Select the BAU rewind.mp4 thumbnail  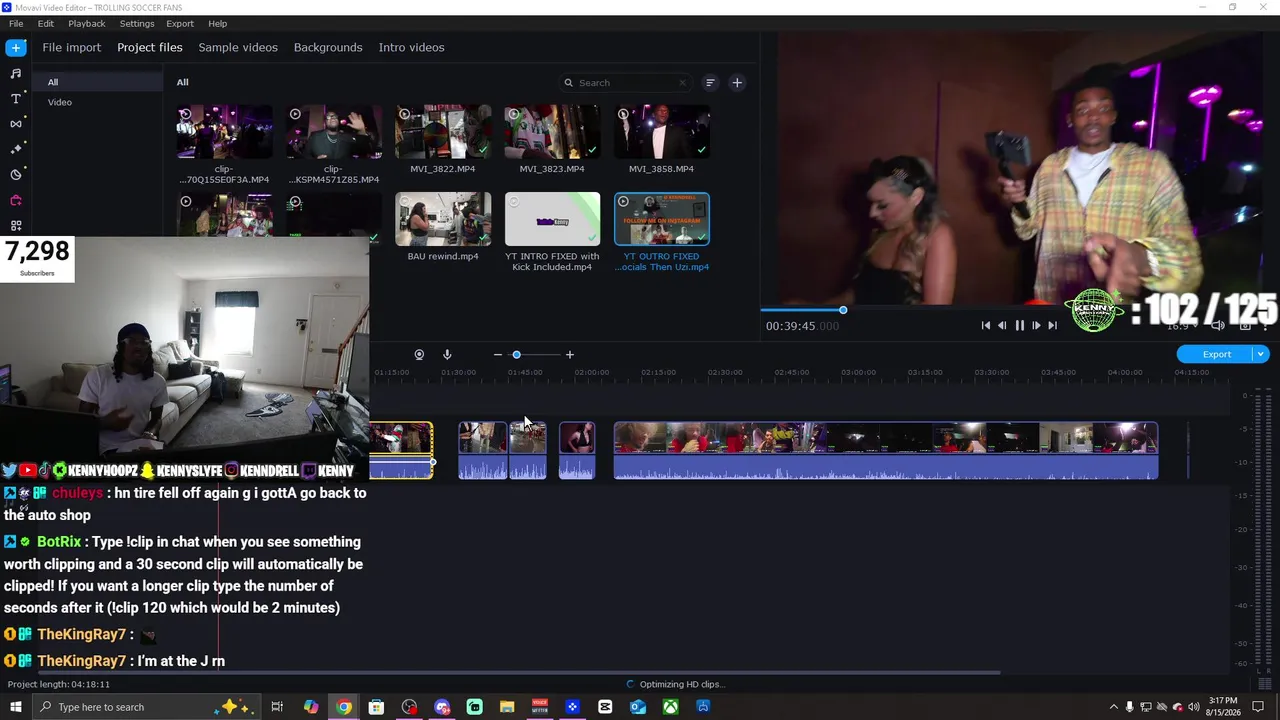443,219
